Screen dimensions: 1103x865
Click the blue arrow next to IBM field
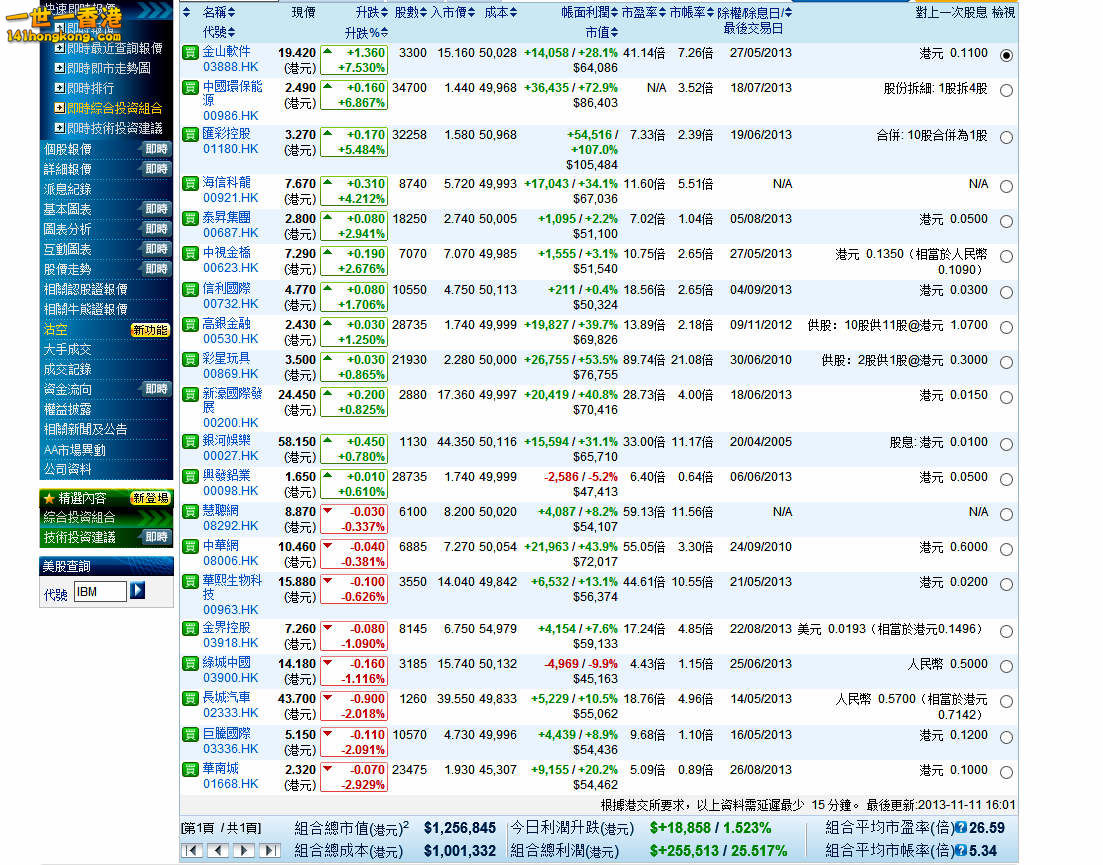pyautogui.click(x=138, y=591)
